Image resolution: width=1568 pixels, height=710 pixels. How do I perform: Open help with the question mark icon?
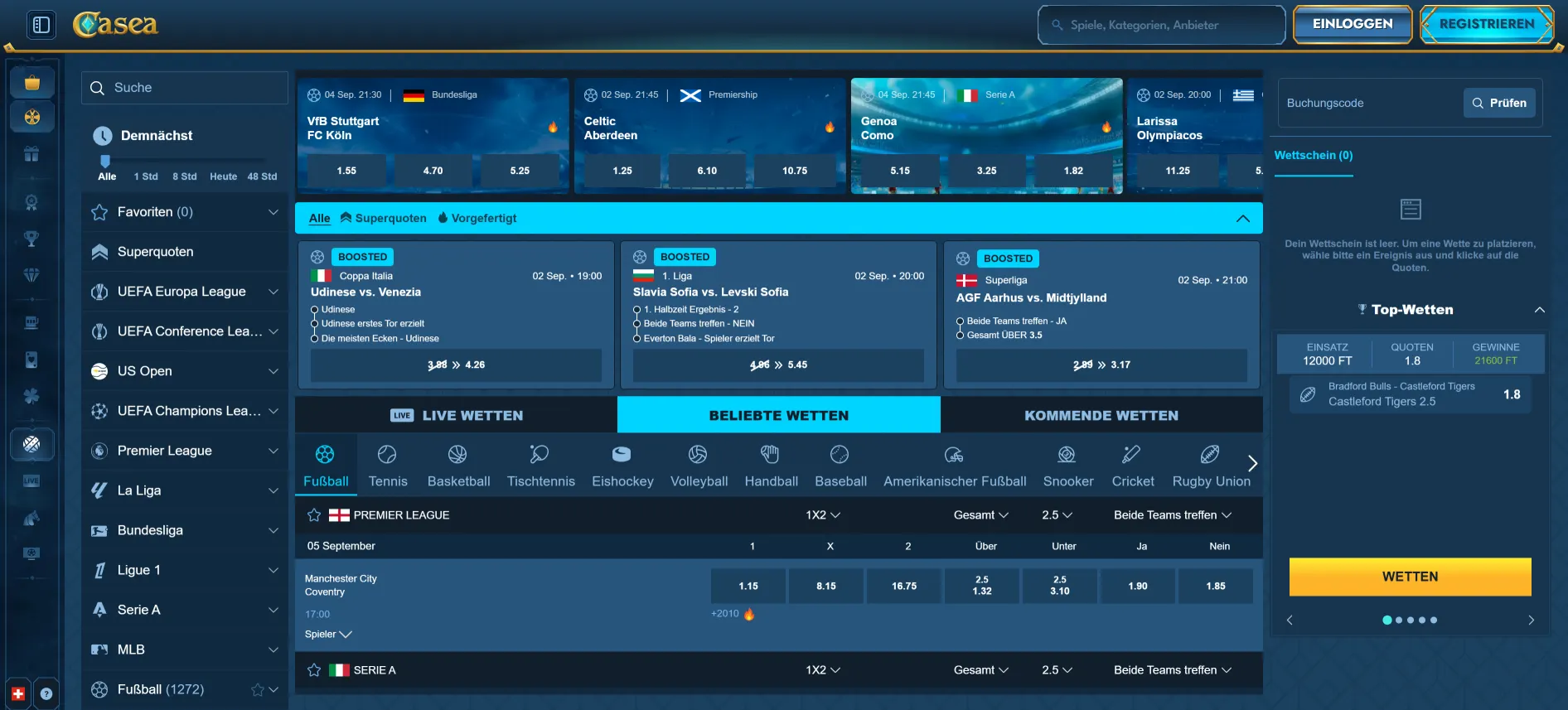pos(46,694)
